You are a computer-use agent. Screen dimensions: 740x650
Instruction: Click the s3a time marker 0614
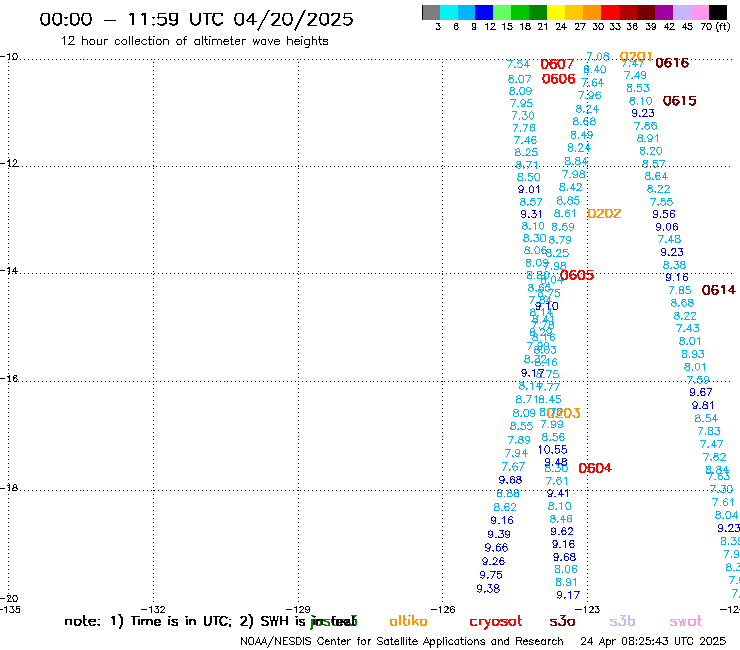(718, 290)
